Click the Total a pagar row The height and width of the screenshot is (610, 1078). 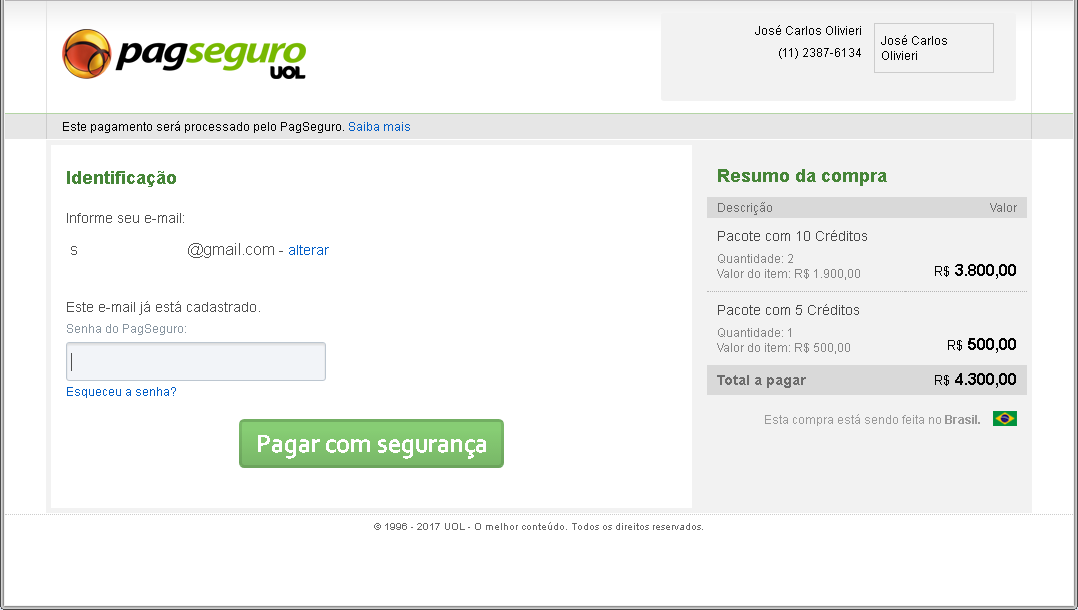coord(866,380)
